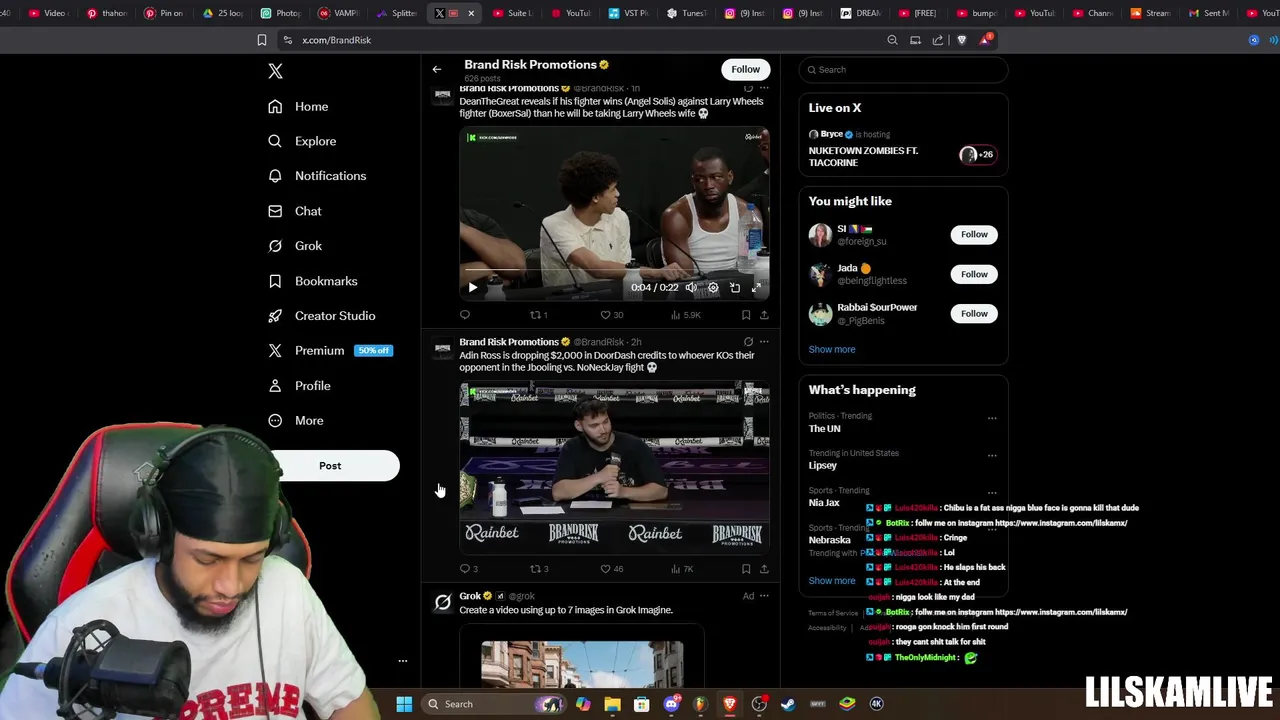Go back using the arrow beside Brand Risk Promotions

(437, 69)
